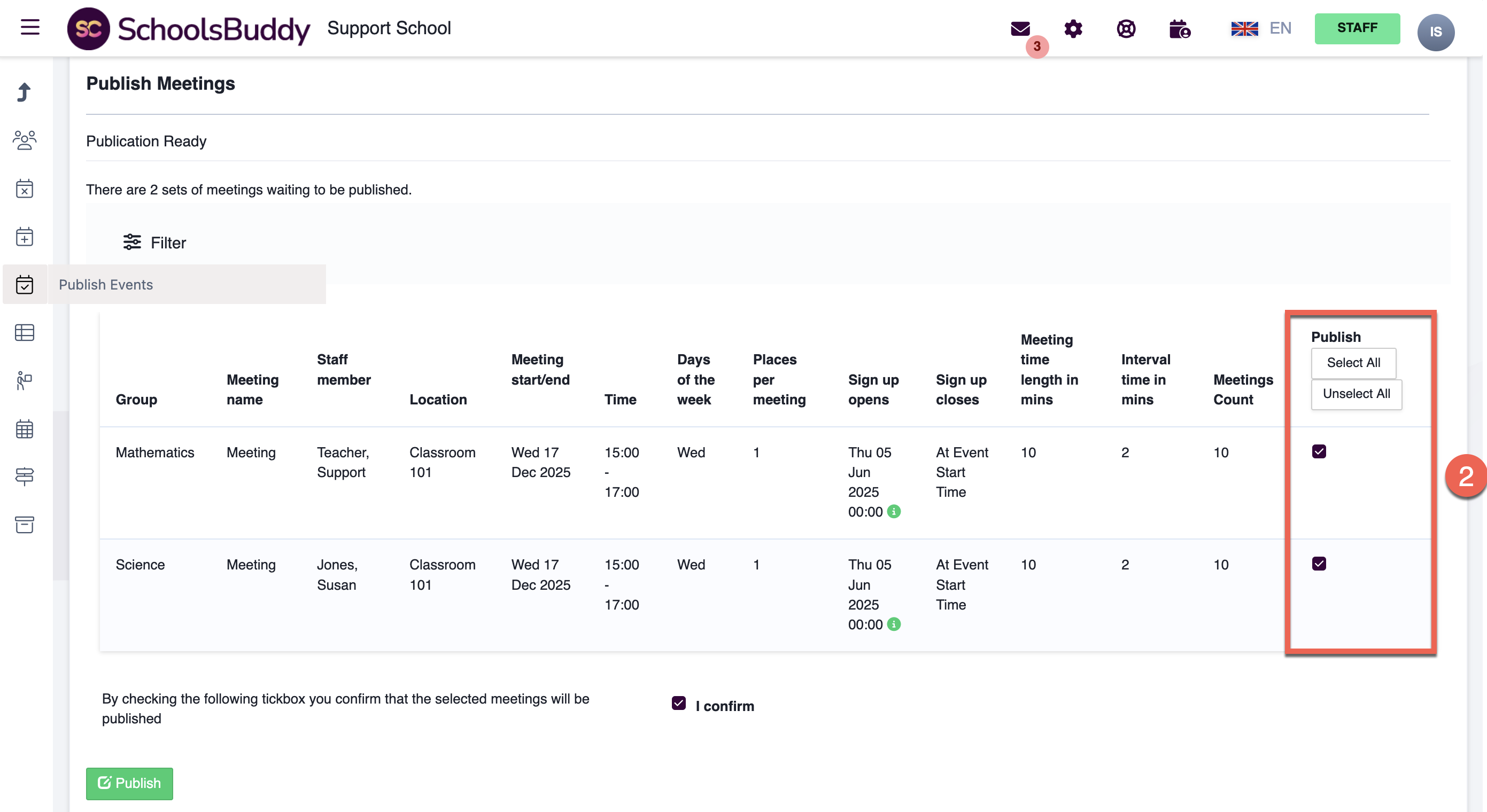Uncheck publish checkbox for Science row
The image size is (1487, 812).
coord(1319,563)
